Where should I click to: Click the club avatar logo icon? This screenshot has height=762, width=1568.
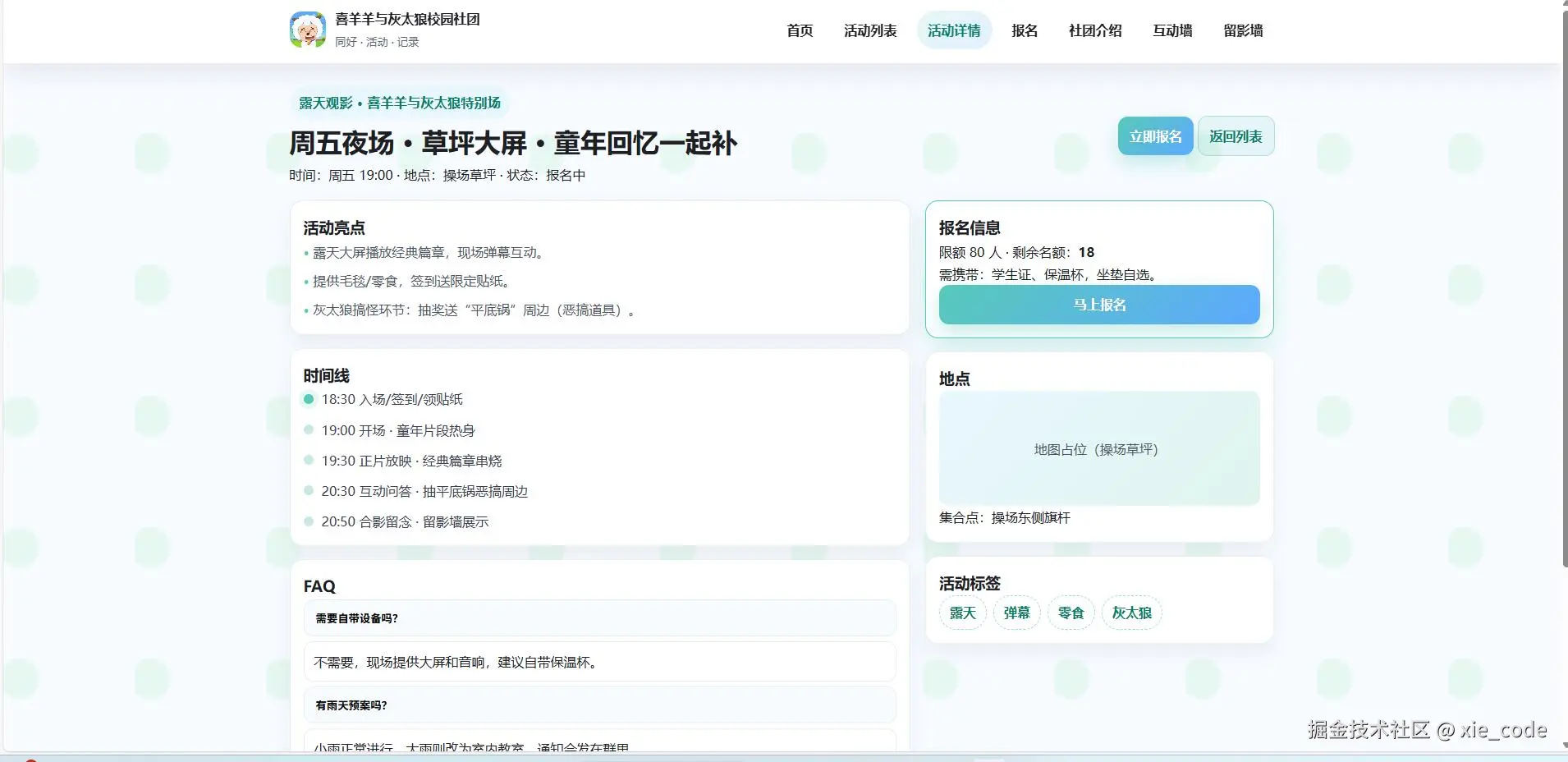point(308,29)
